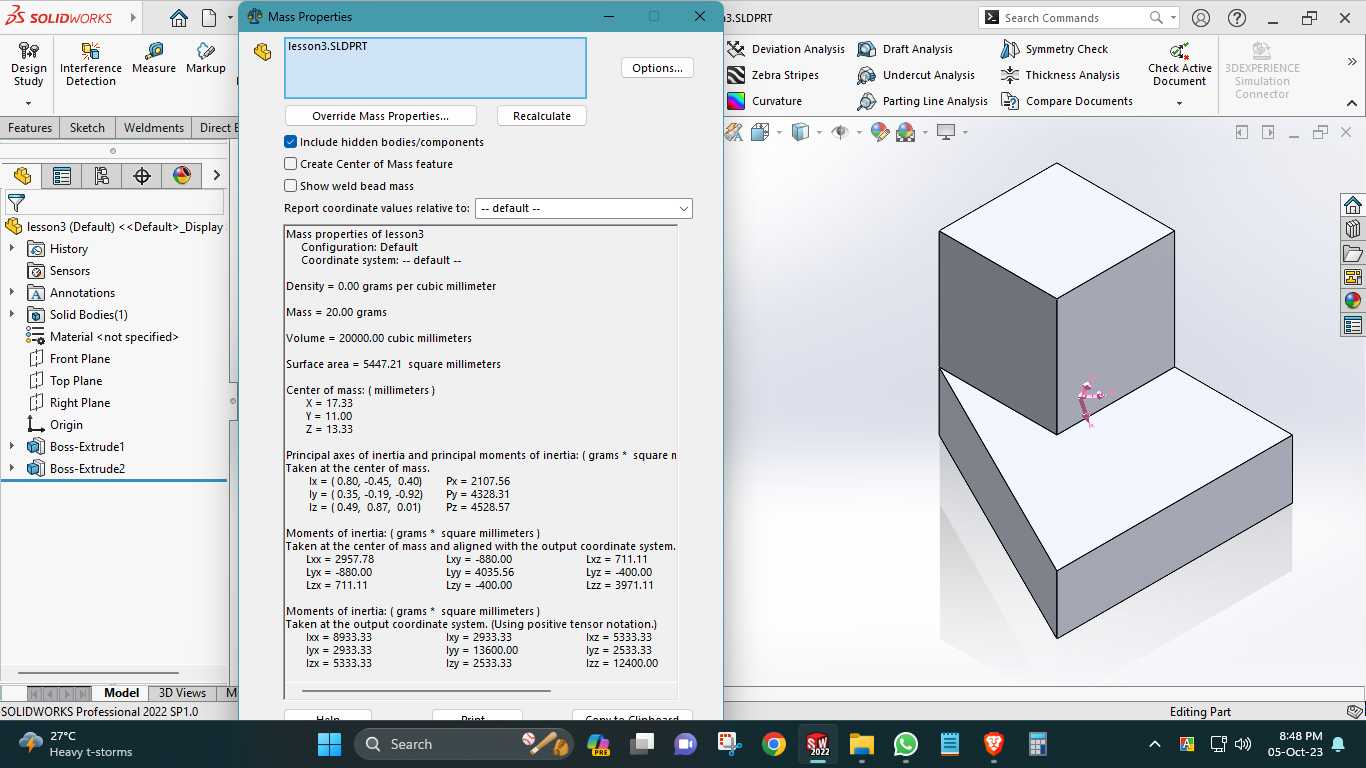The image size is (1366, 768).
Task: Switch to the Features ribbon tab
Action: [30, 128]
